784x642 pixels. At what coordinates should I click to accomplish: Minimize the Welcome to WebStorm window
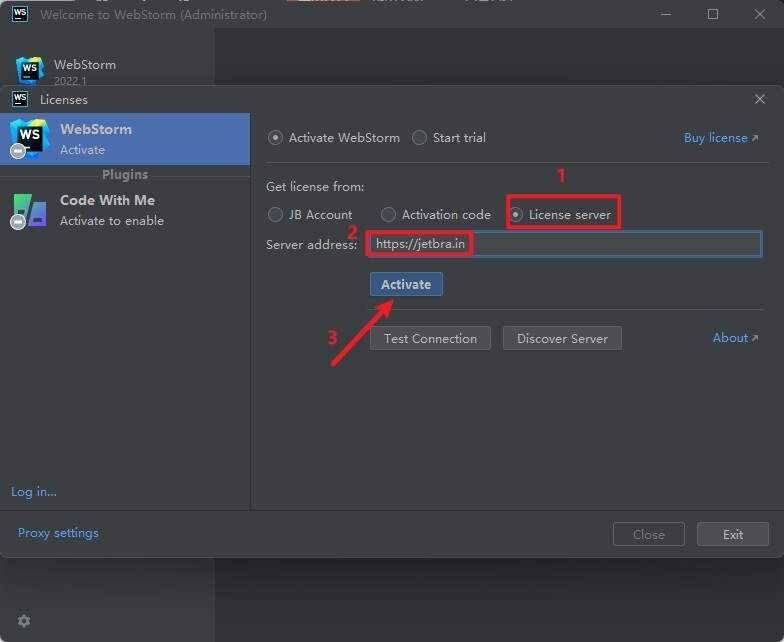pyautogui.click(x=666, y=14)
